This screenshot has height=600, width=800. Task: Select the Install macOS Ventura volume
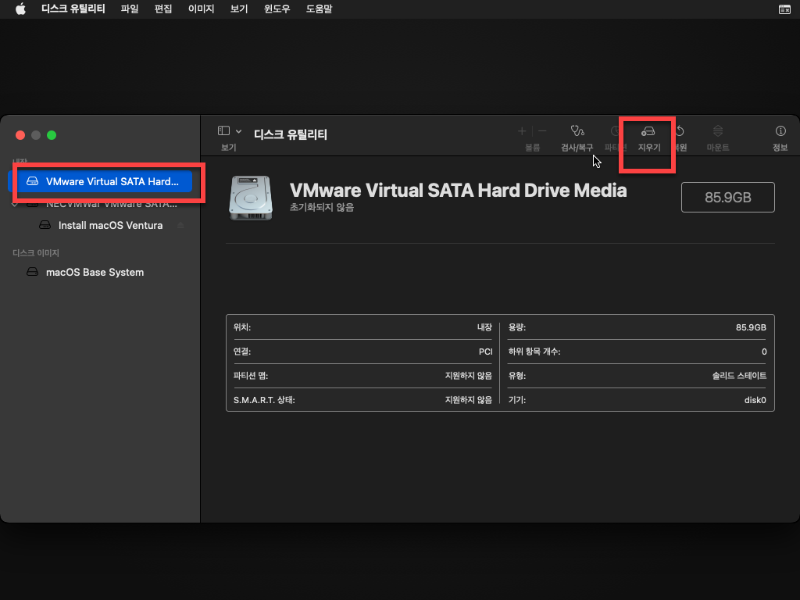pos(110,225)
